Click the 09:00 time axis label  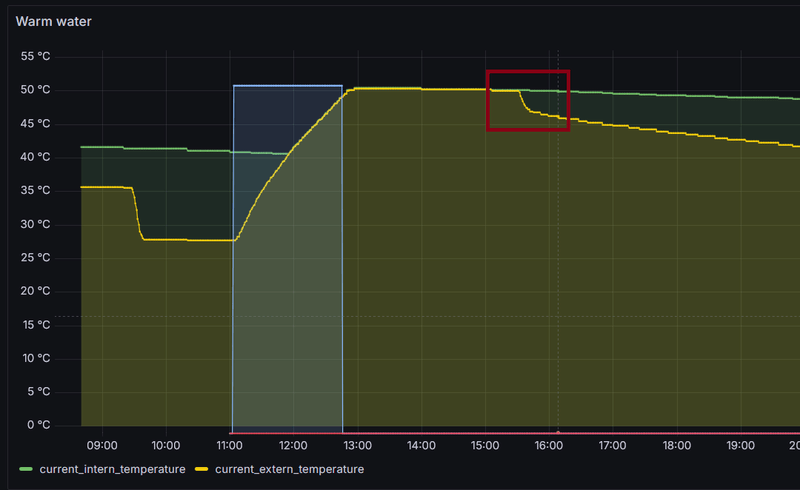click(x=102, y=446)
